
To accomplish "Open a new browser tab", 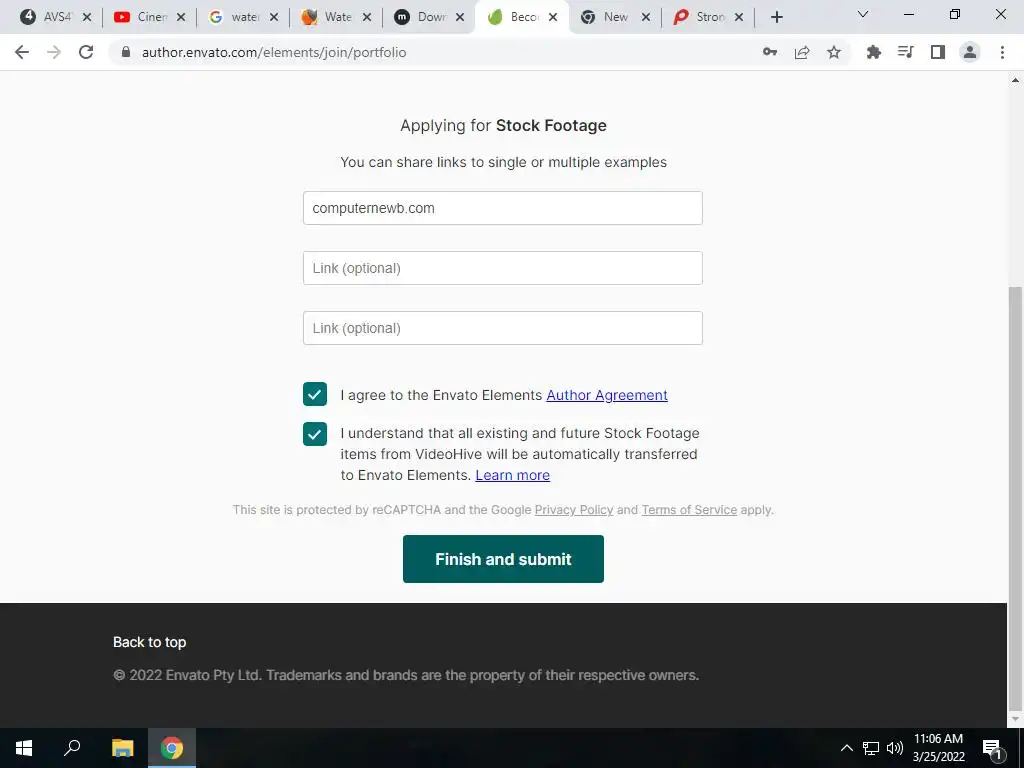I will [776, 17].
